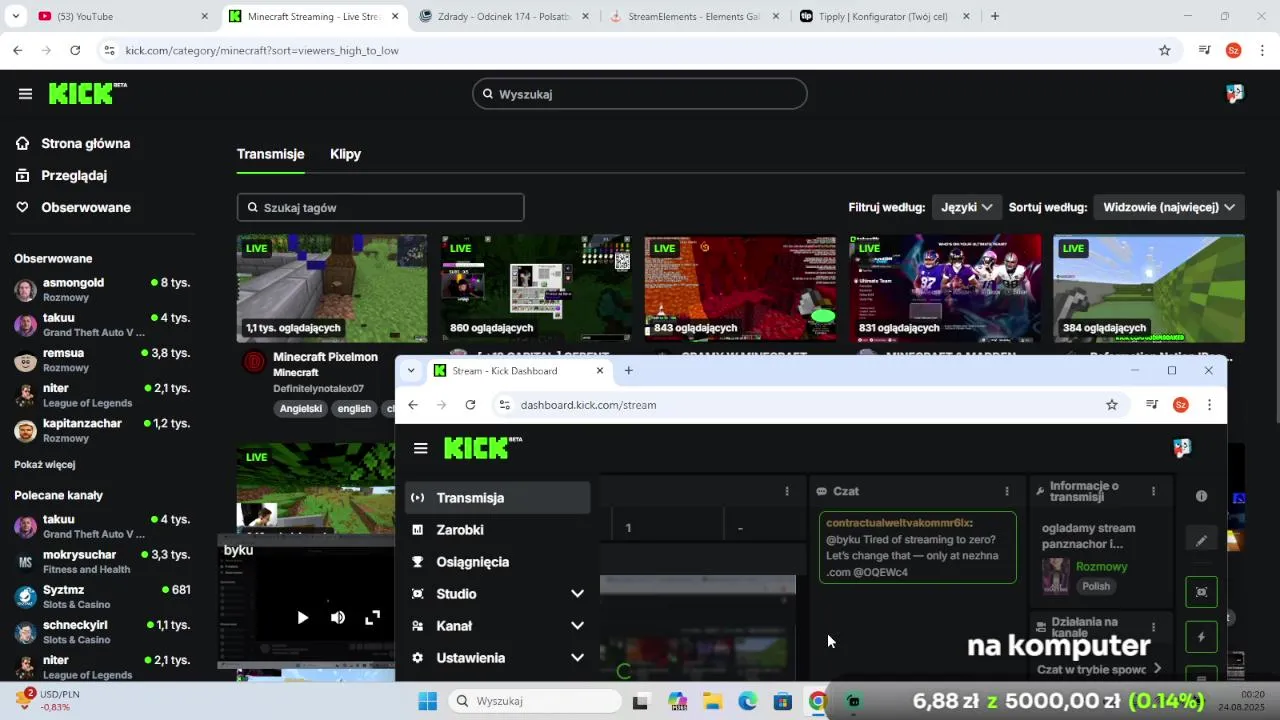Click the Rozmowy category link in stream info
The height and width of the screenshot is (720, 1280).
[1101, 567]
